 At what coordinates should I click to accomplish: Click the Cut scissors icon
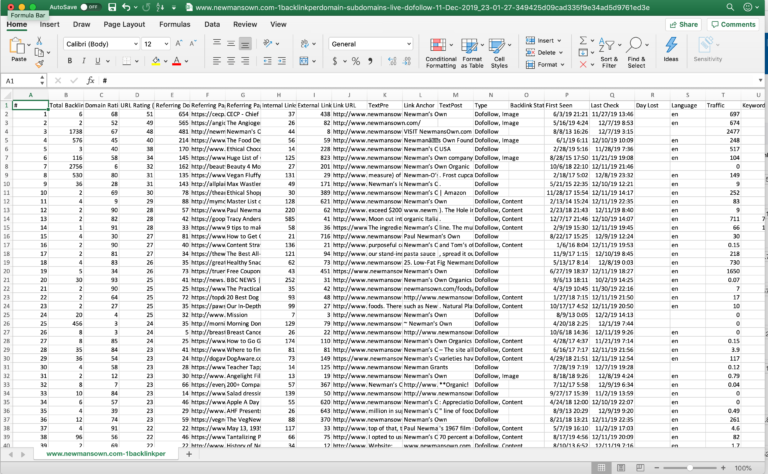point(39,41)
